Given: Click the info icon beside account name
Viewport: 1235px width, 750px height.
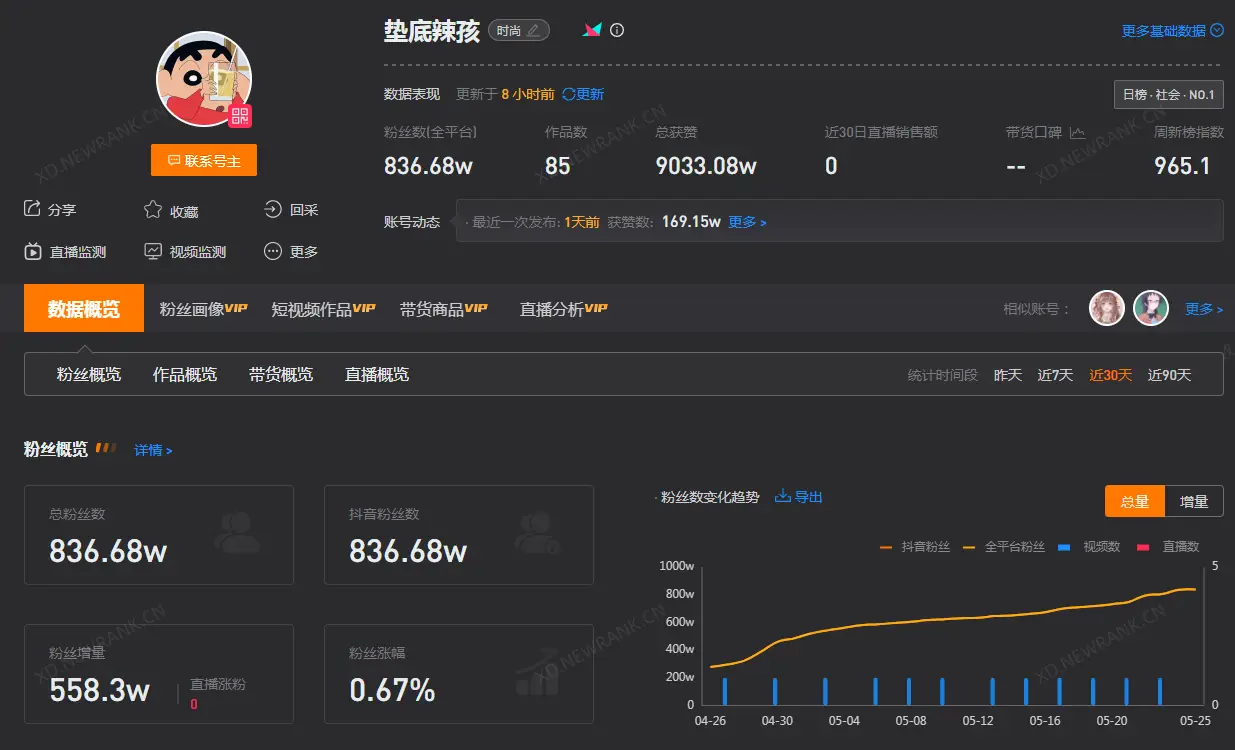Looking at the screenshot, I should pyautogui.click(x=617, y=30).
